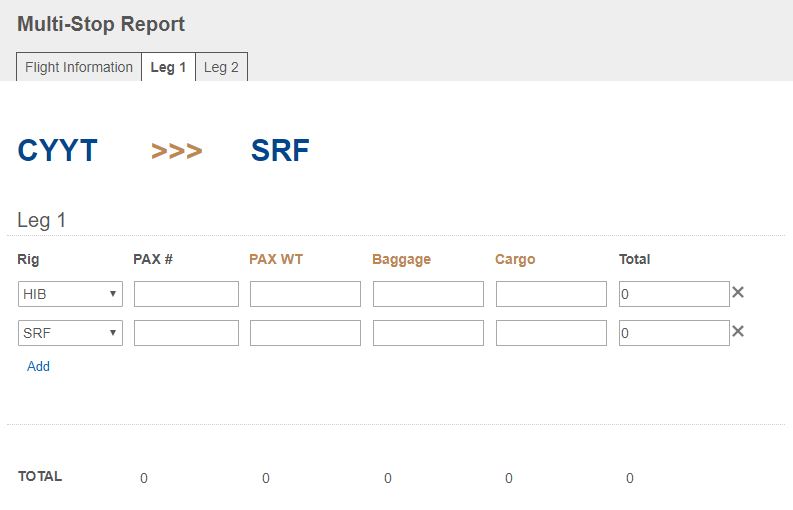Click the PAX WT field in HIB row
This screenshot has width=793, height=510.
(305, 294)
